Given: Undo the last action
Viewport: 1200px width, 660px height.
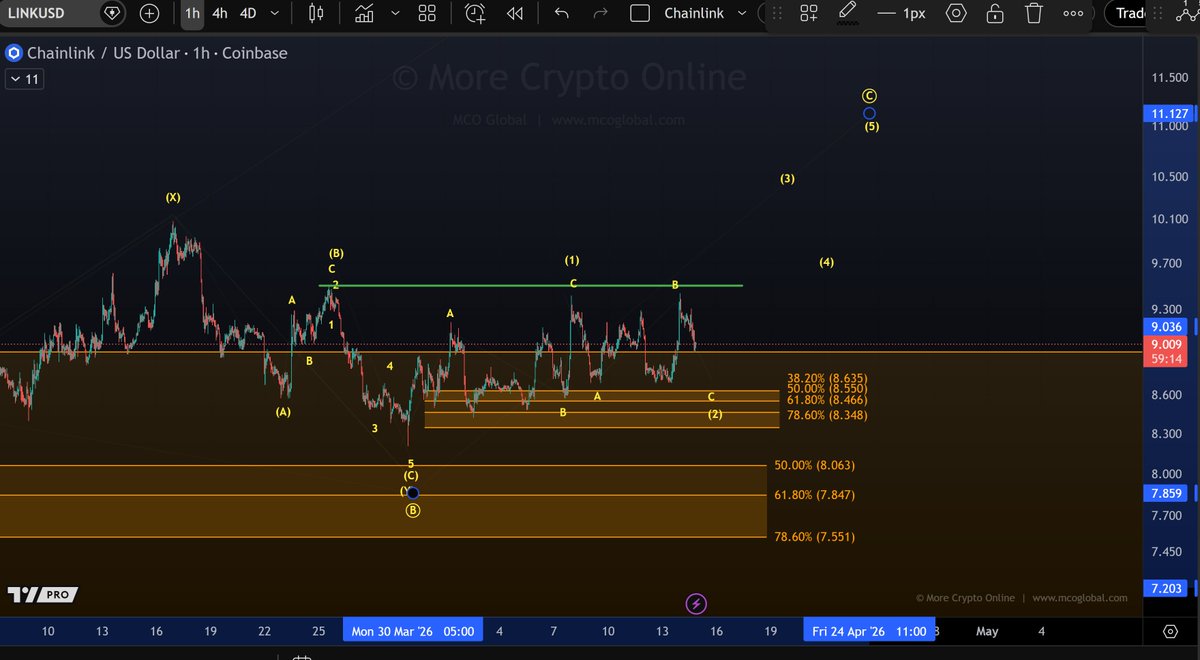Looking at the screenshot, I should coord(561,14).
